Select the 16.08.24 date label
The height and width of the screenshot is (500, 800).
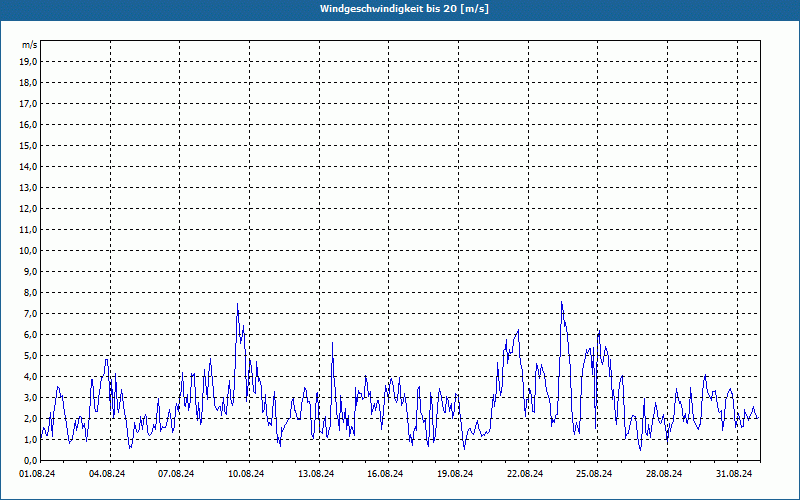(386, 474)
